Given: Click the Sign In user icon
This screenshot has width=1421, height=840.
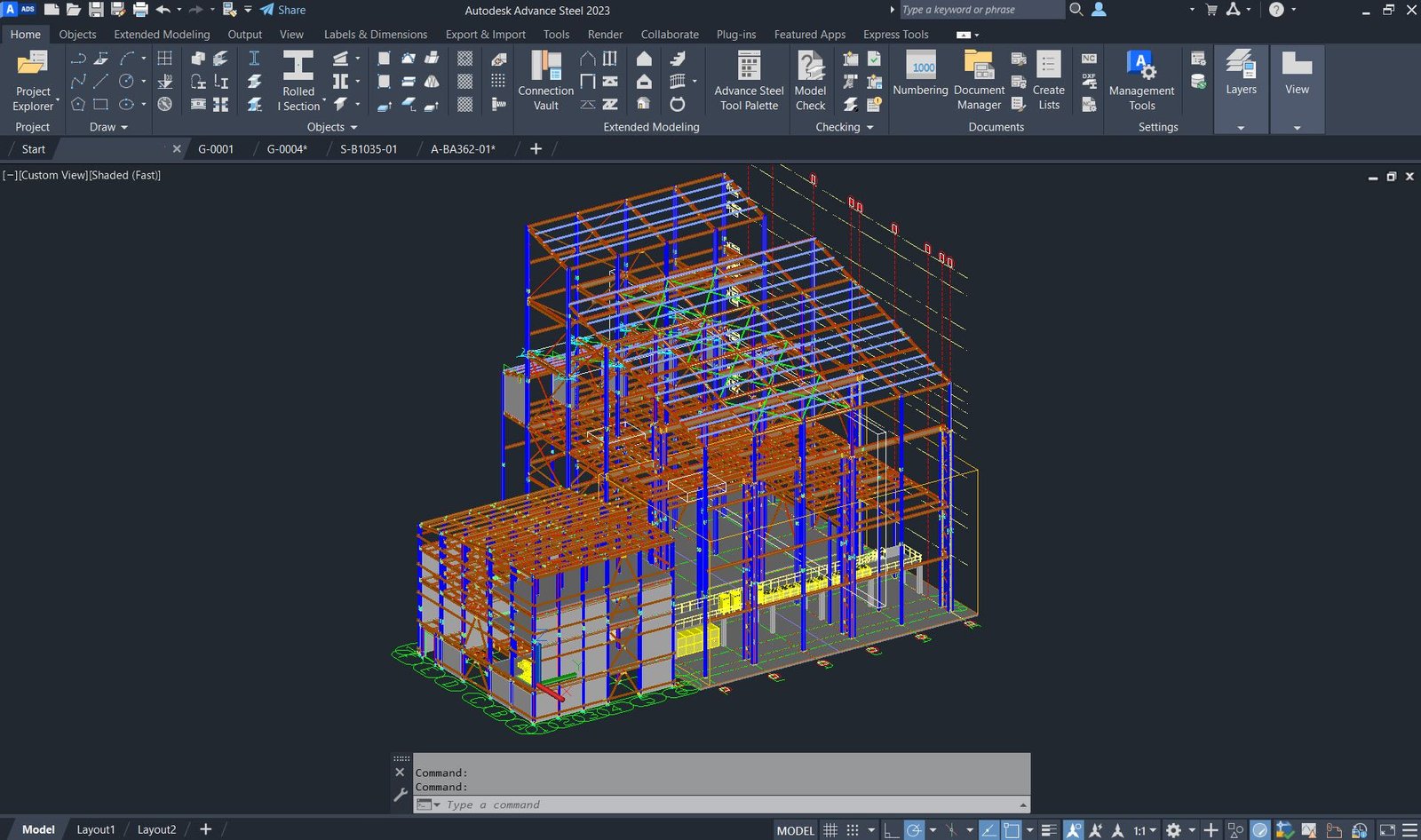Looking at the screenshot, I should [1099, 10].
